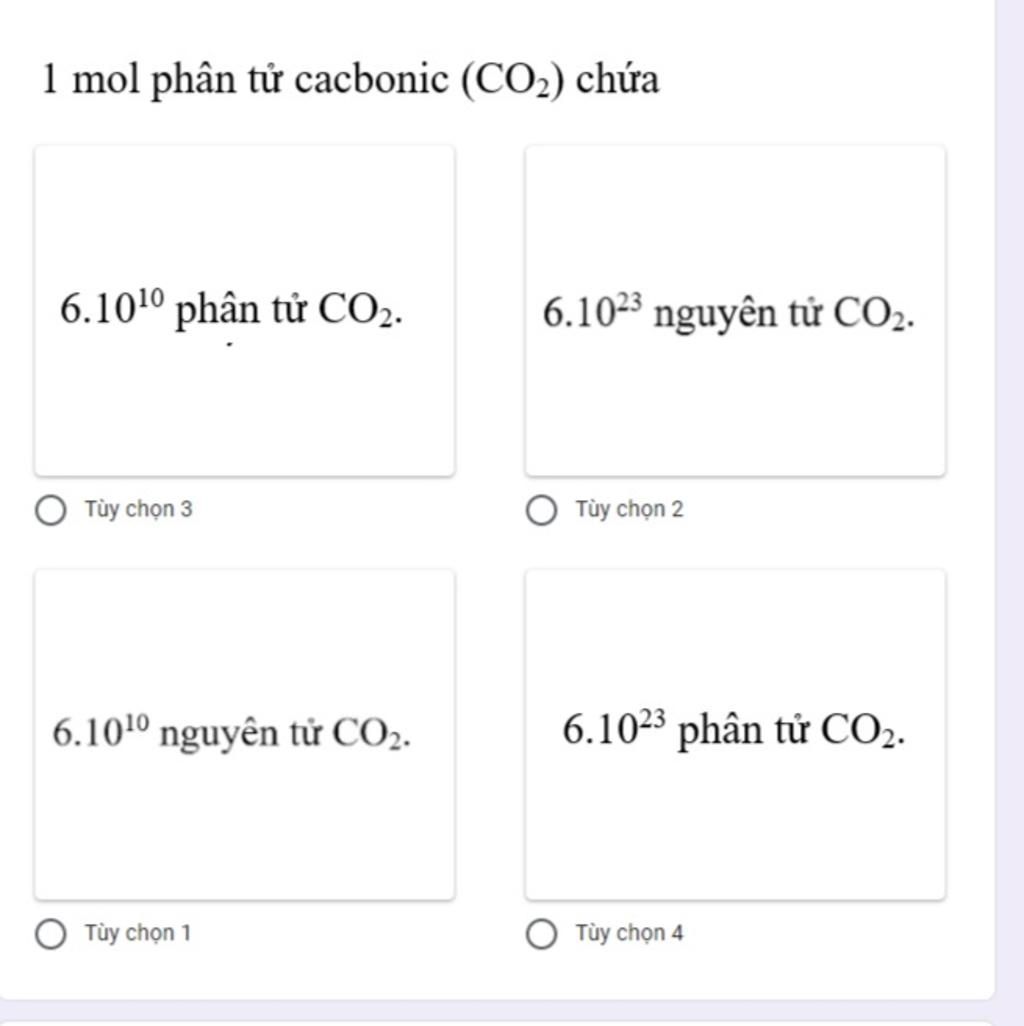1024x1026 pixels.
Task: Click the word chứa in the question
Action: (617, 79)
